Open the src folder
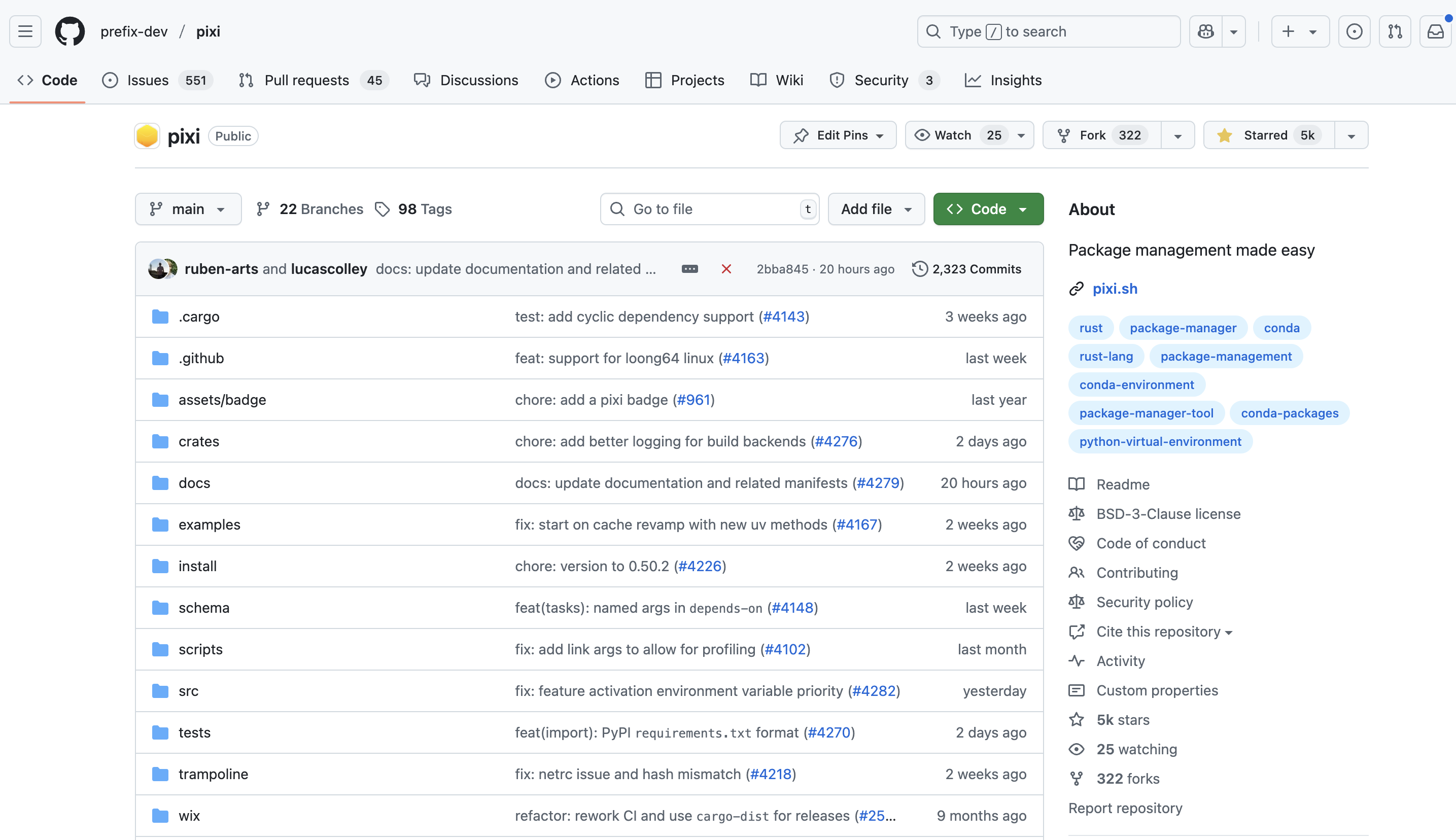 coord(189,690)
